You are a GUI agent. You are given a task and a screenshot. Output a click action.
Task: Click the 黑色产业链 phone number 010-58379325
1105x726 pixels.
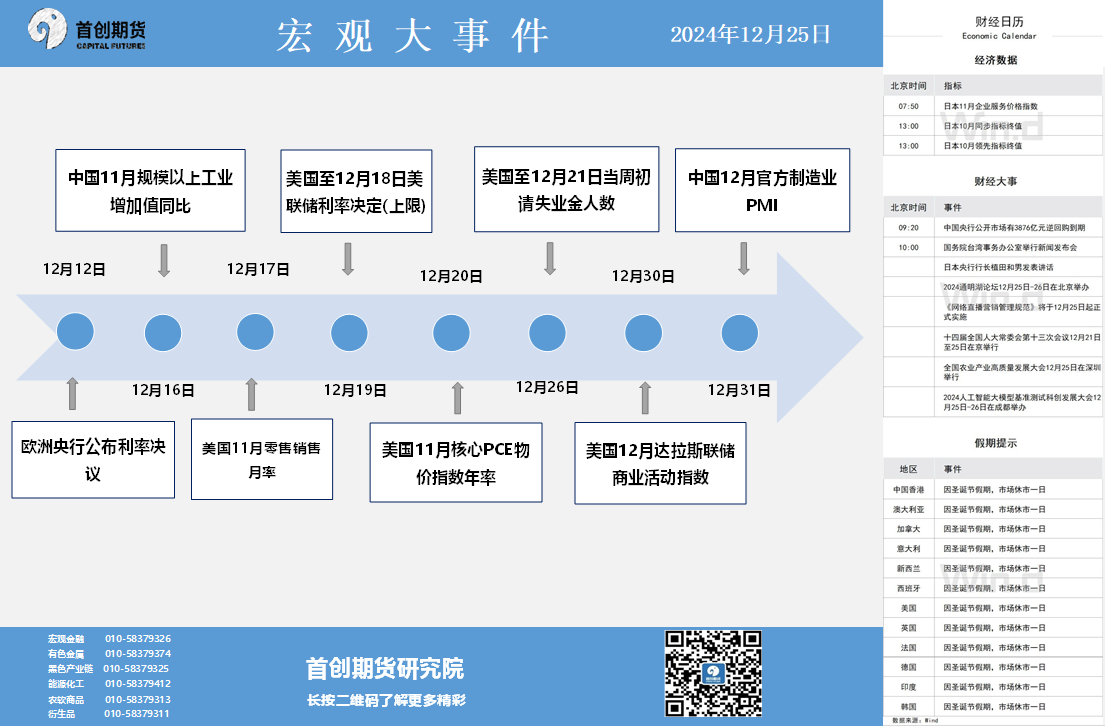click(136, 668)
